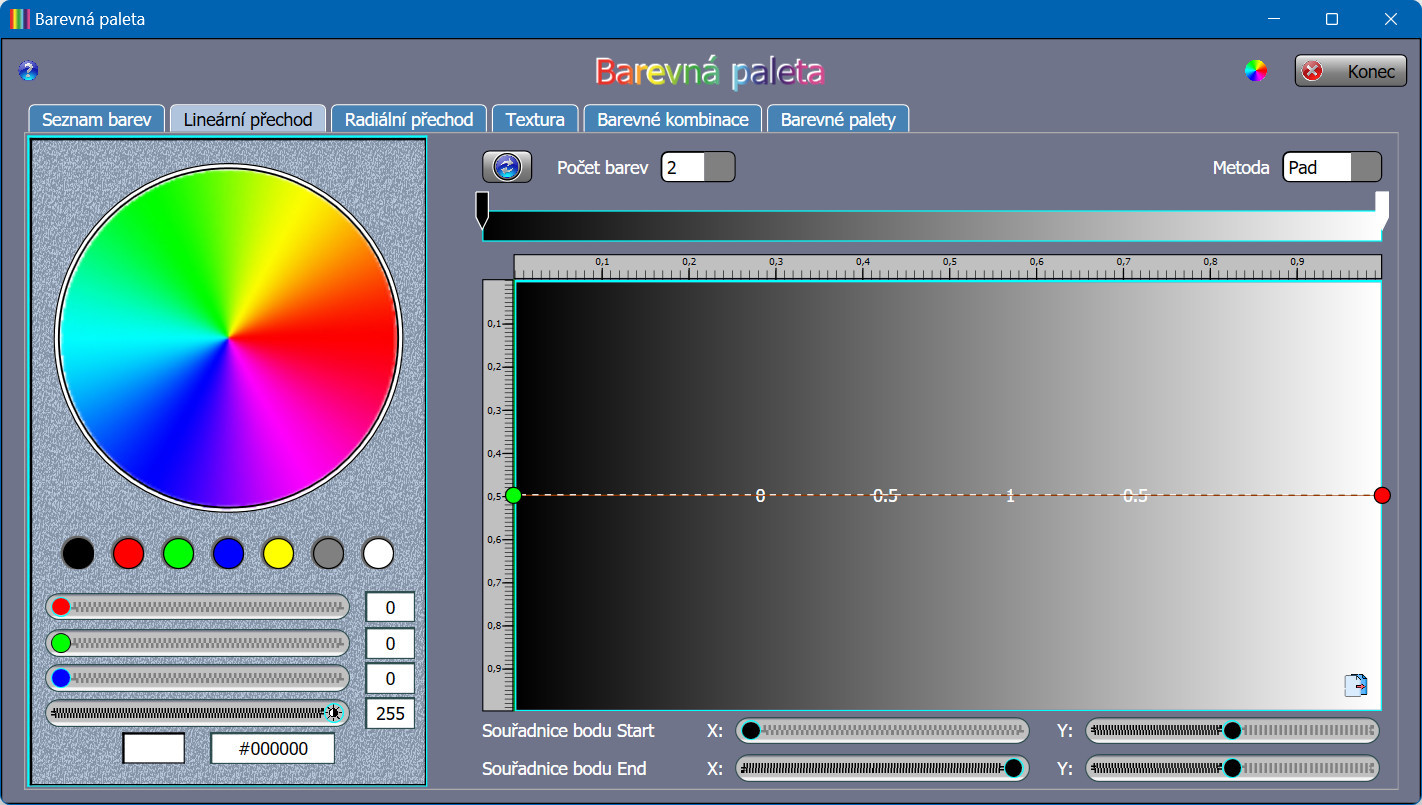Click the "Souřadnice bodu End" label

pyautogui.click(x=564, y=768)
